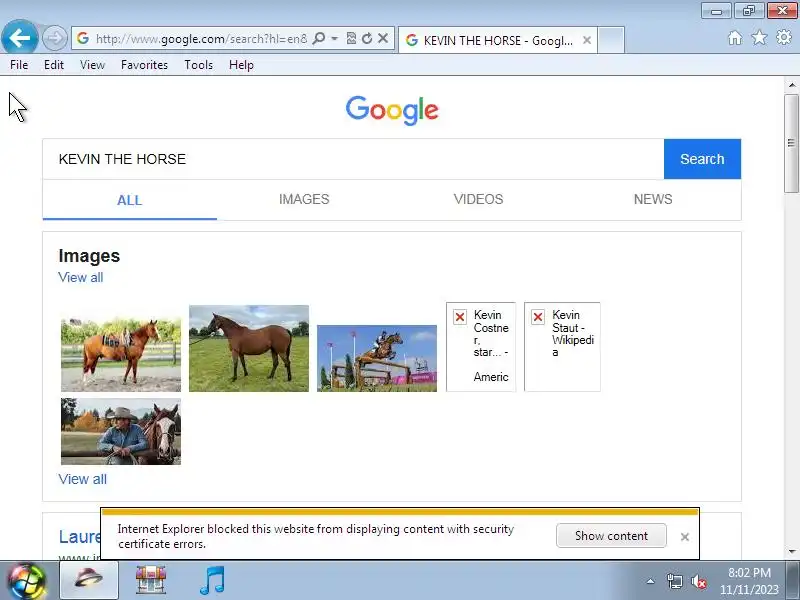800x600 pixels.
Task: Open the brown horse on grass thumbnail
Action: pyautogui.click(x=249, y=348)
